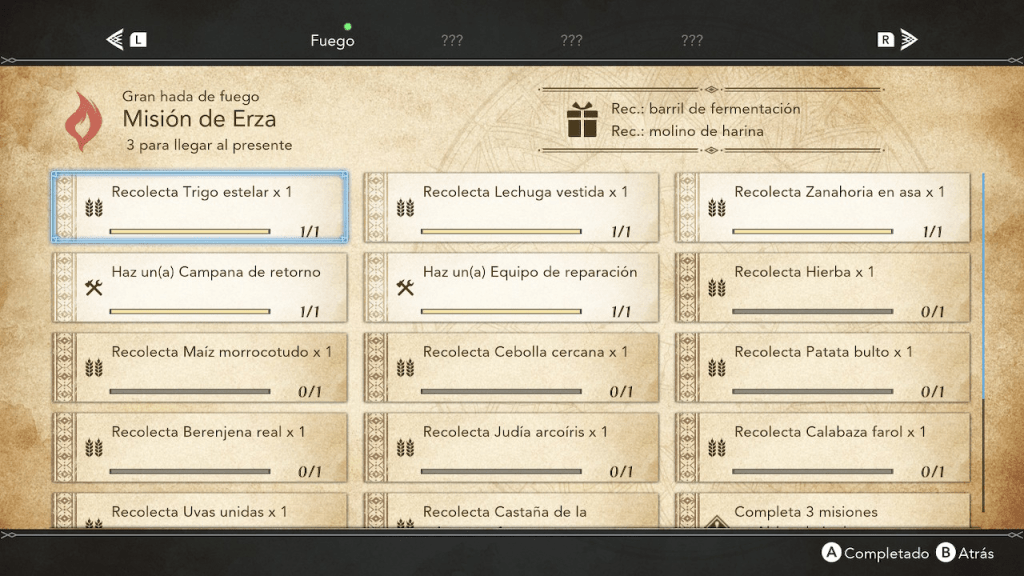Click wheat icon on Calabaza farol mission
The image size is (1024, 576).
pyautogui.click(x=717, y=448)
